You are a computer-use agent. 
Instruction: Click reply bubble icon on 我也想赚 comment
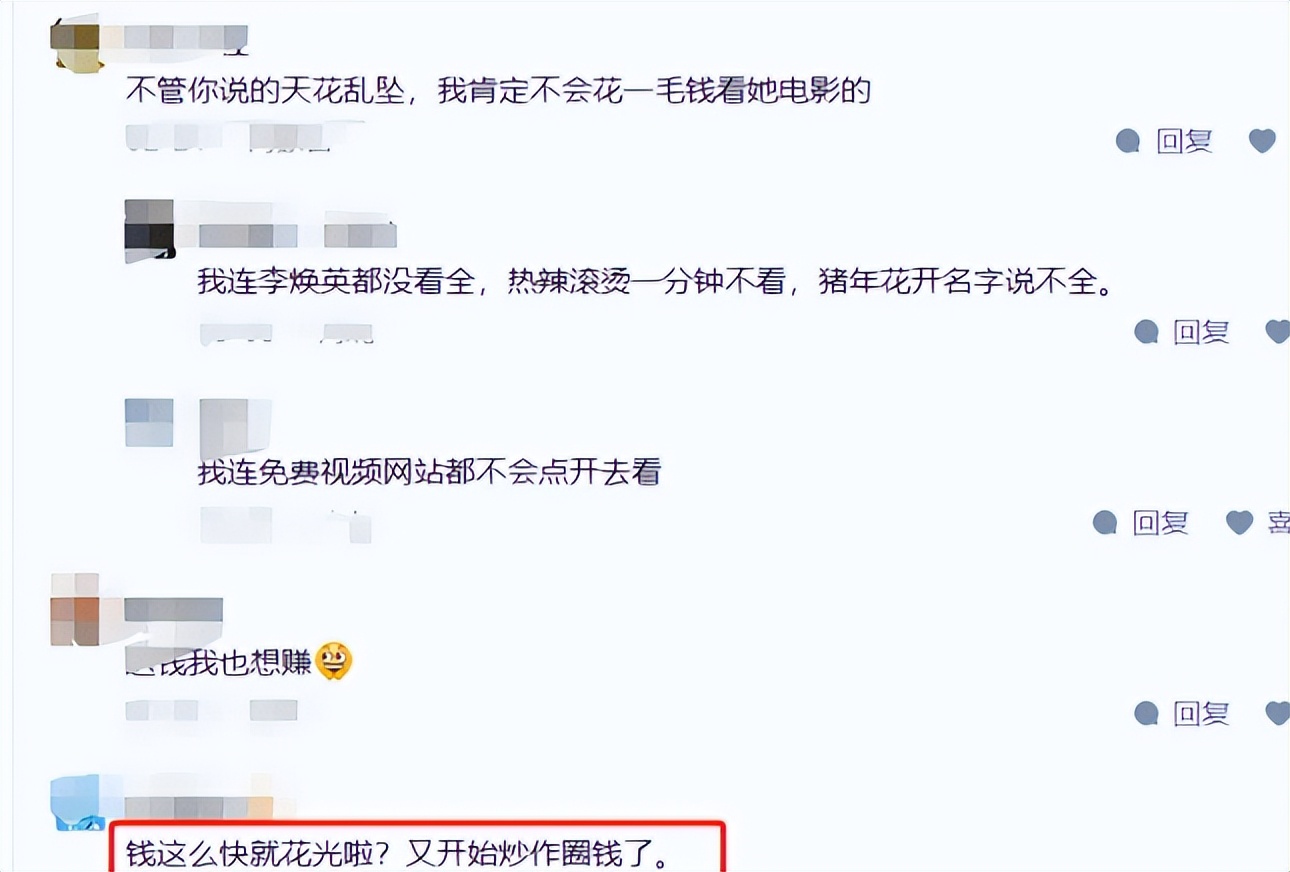pos(1147,713)
